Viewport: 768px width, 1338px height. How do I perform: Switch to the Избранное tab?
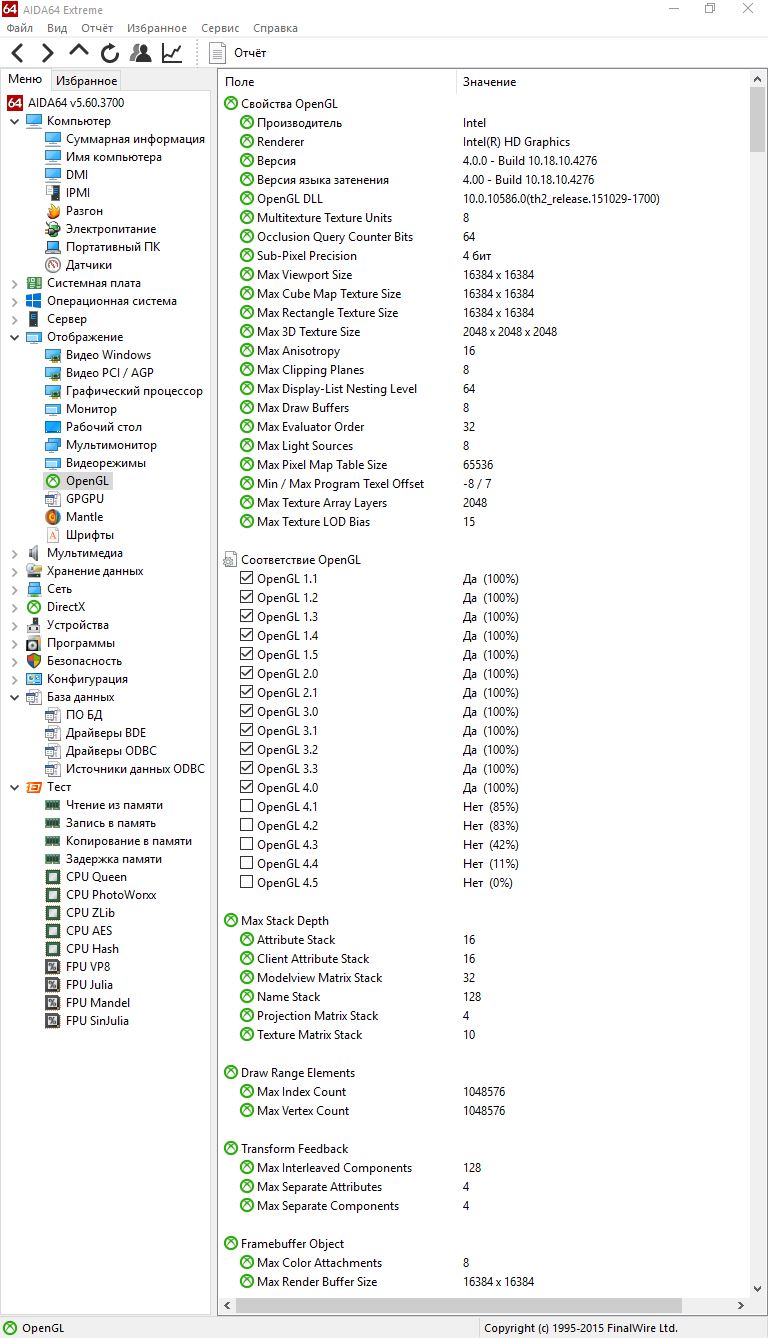click(86, 81)
